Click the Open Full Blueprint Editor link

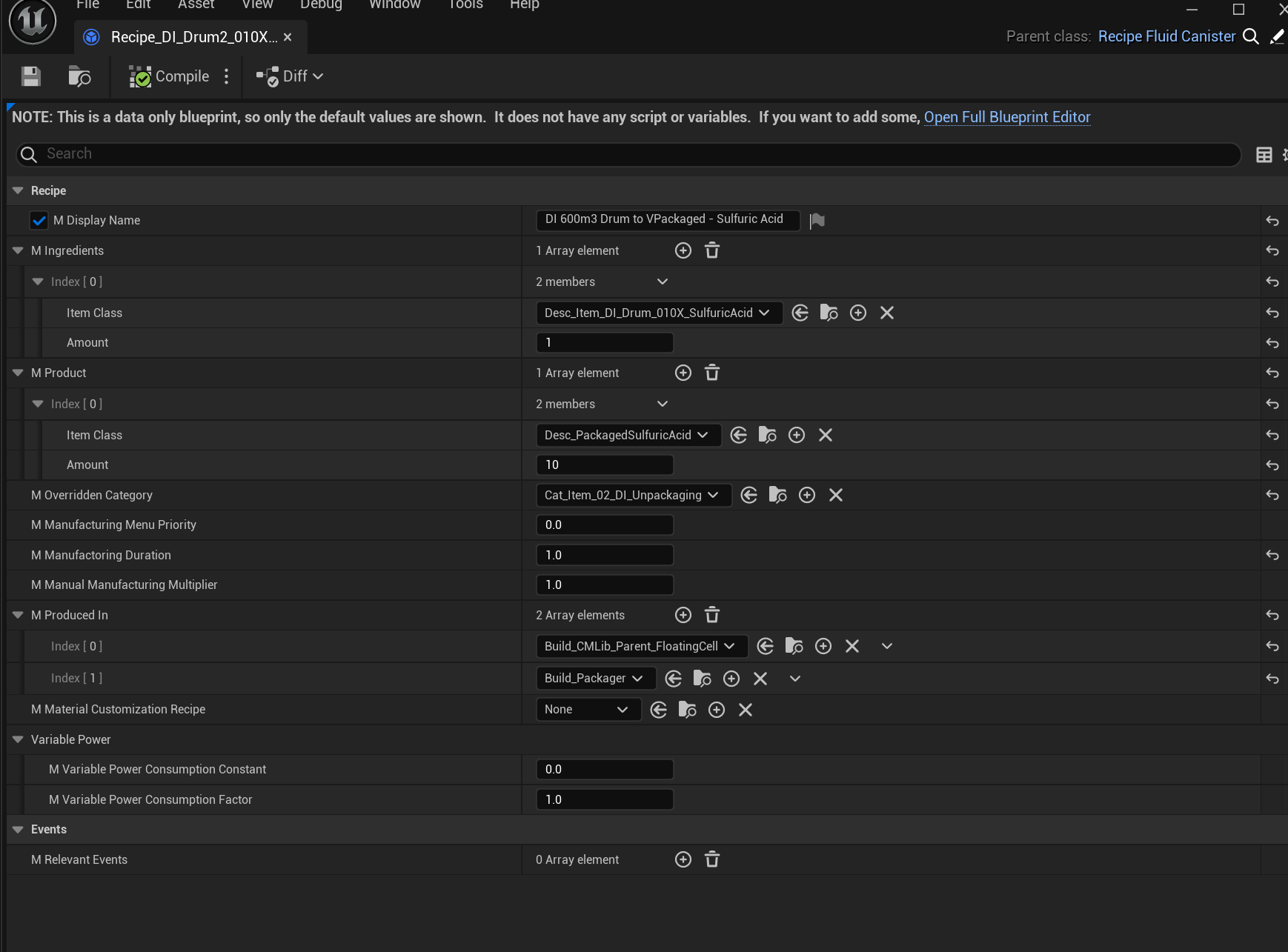click(1007, 117)
